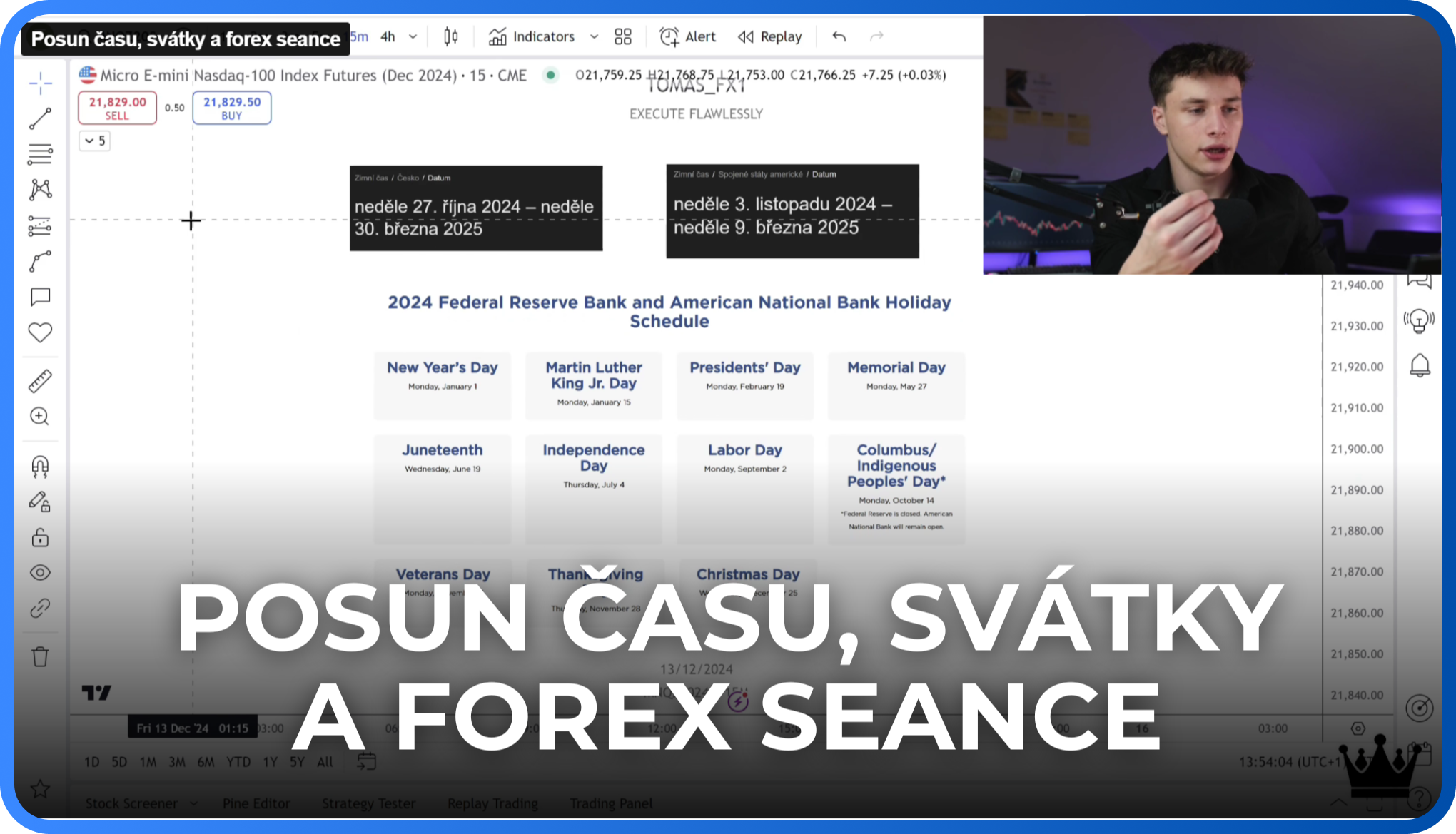Open the Stock Screener panel
This screenshot has width=1456, height=834.
click(x=131, y=803)
